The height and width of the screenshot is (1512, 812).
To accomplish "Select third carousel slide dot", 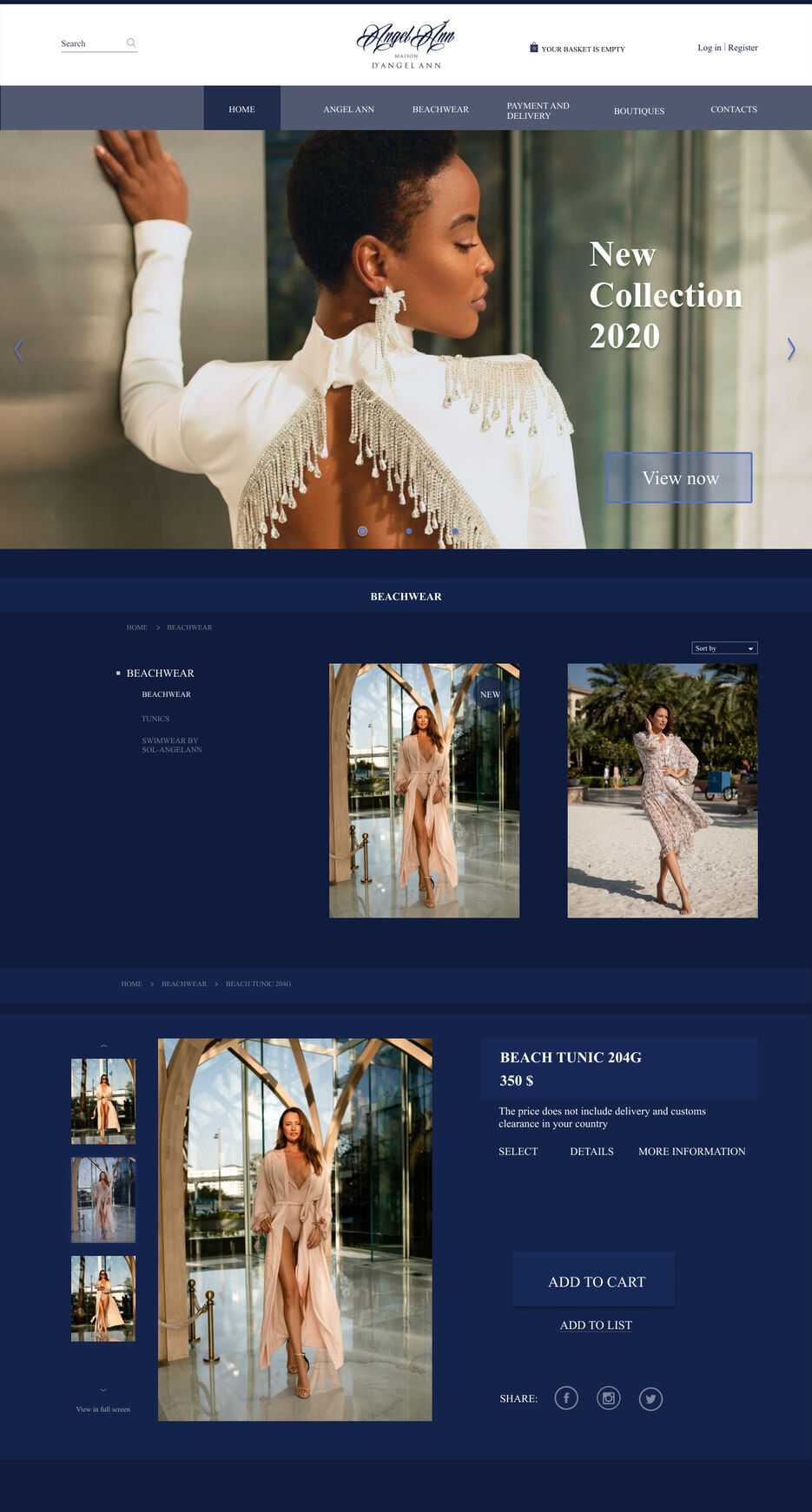I will coord(455,531).
